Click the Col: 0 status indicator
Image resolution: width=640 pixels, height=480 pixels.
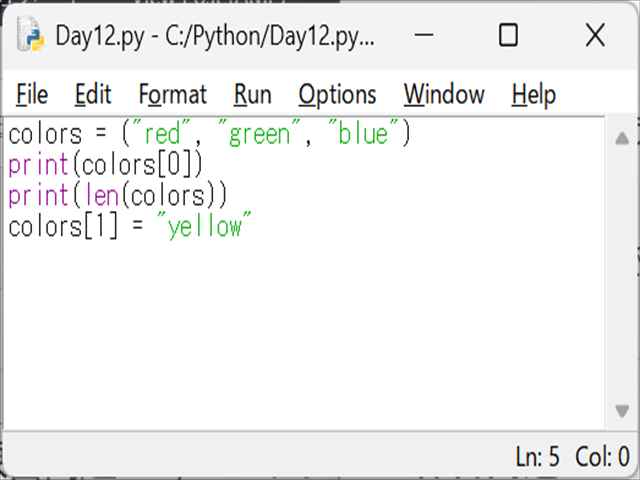[602, 456]
